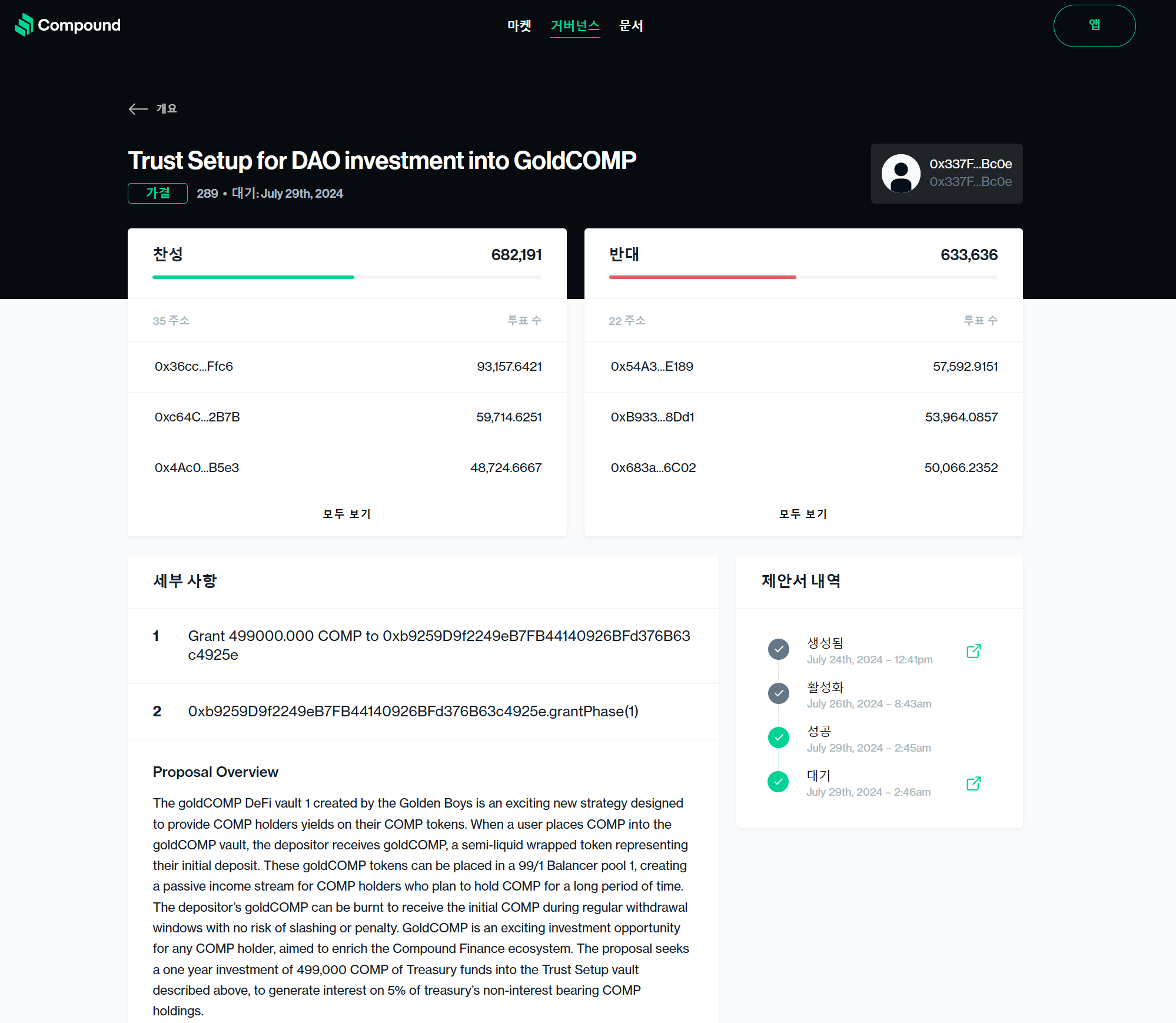
Task: Select the 거버넌스 navigation tab
Action: pyautogui.click(x=574, y=26)
